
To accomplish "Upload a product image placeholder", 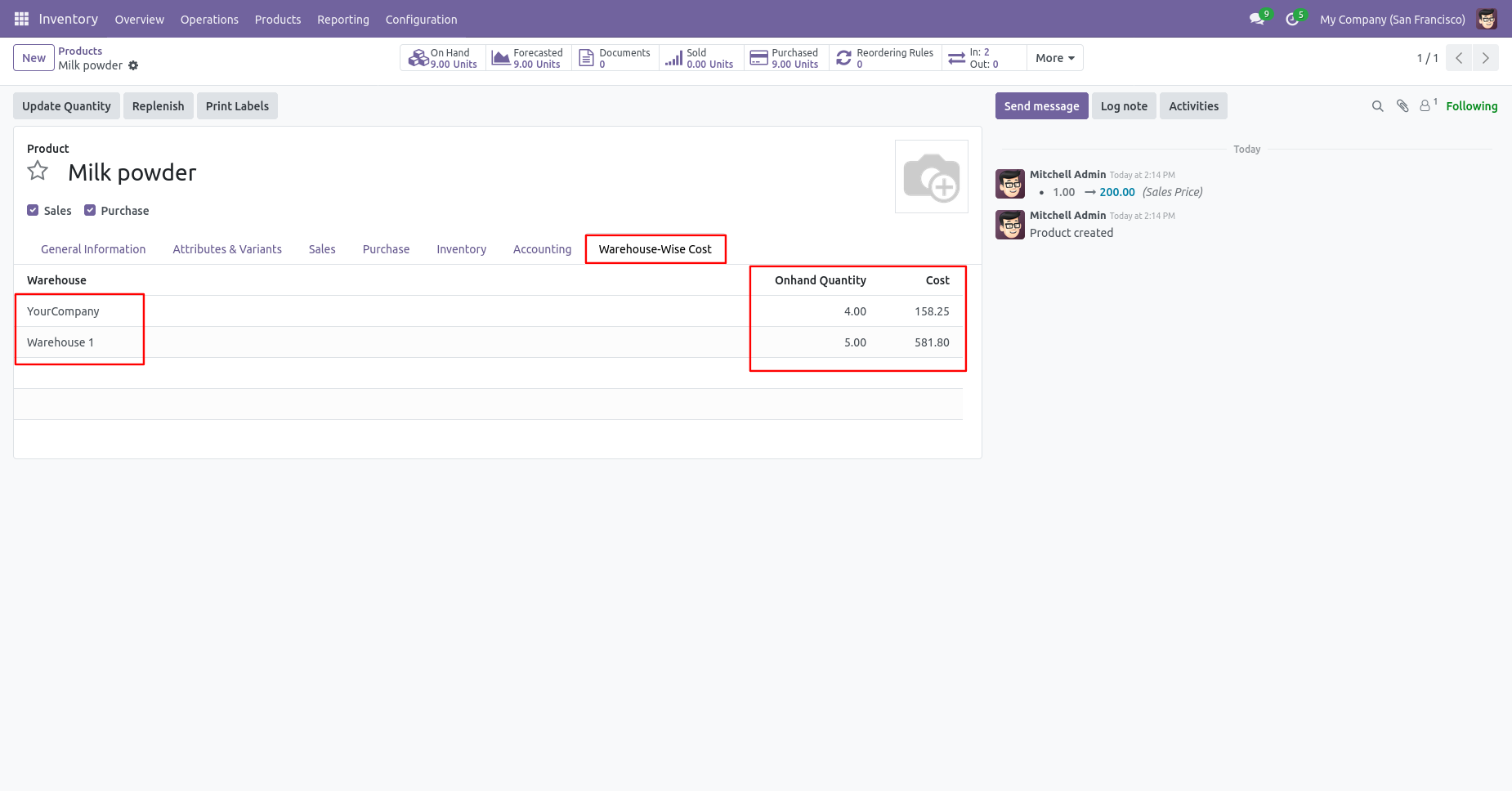I will tap(932, 177).
